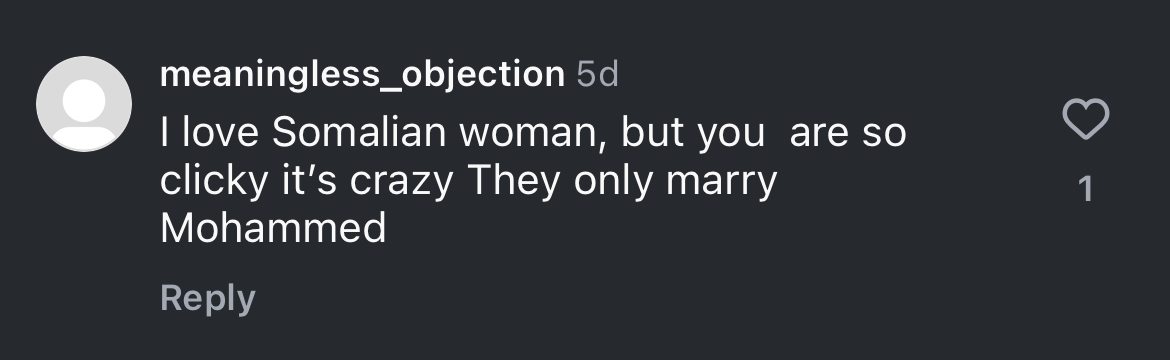The width and height of the screenshot is (1170, 360).
Task: Click the gray circle around the profile placeholder
Action: pos(84,104)
